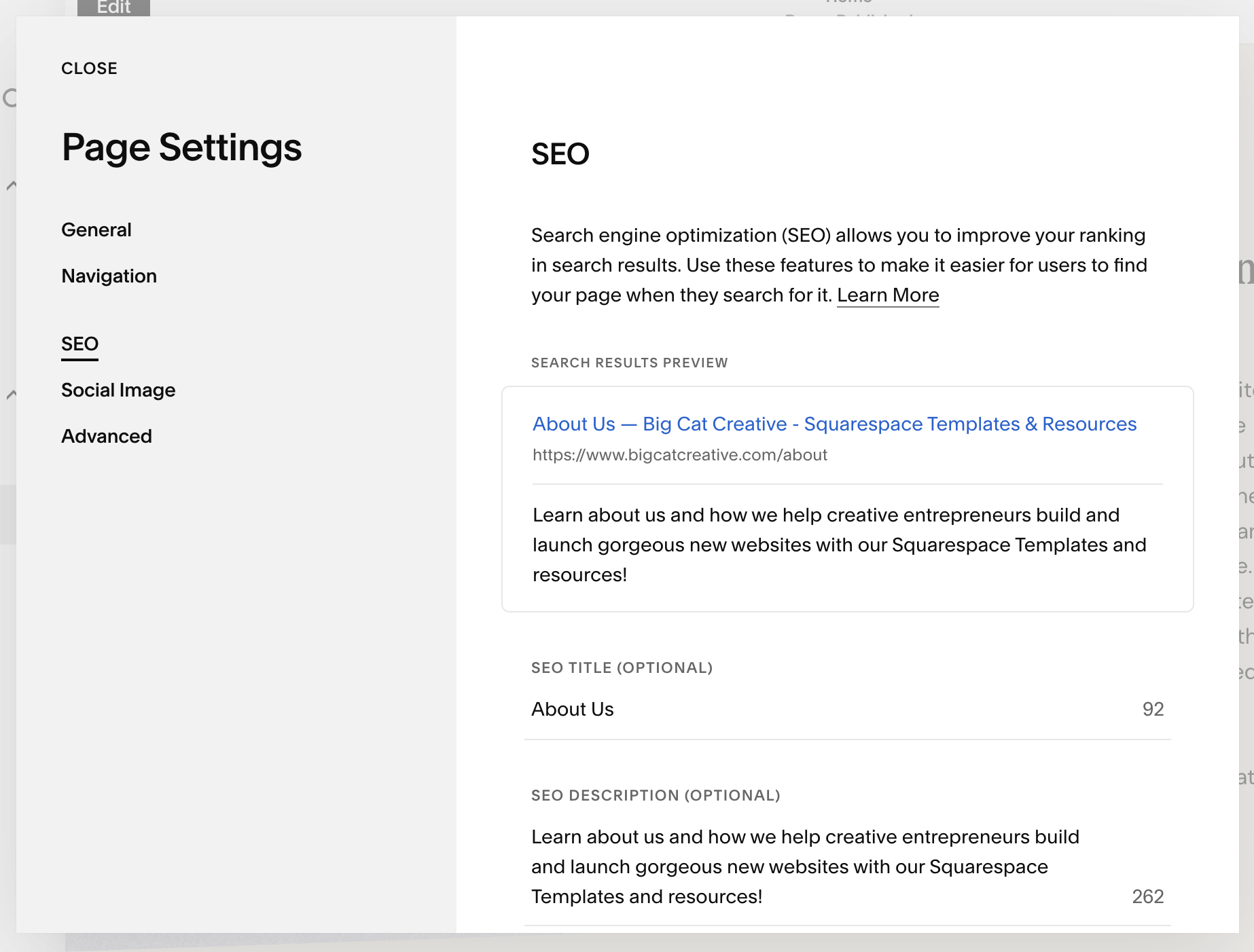Close the Page Settings panel
Image resolution: width=1254 pixels, height=952 pixels.
[x=89, y=69]
